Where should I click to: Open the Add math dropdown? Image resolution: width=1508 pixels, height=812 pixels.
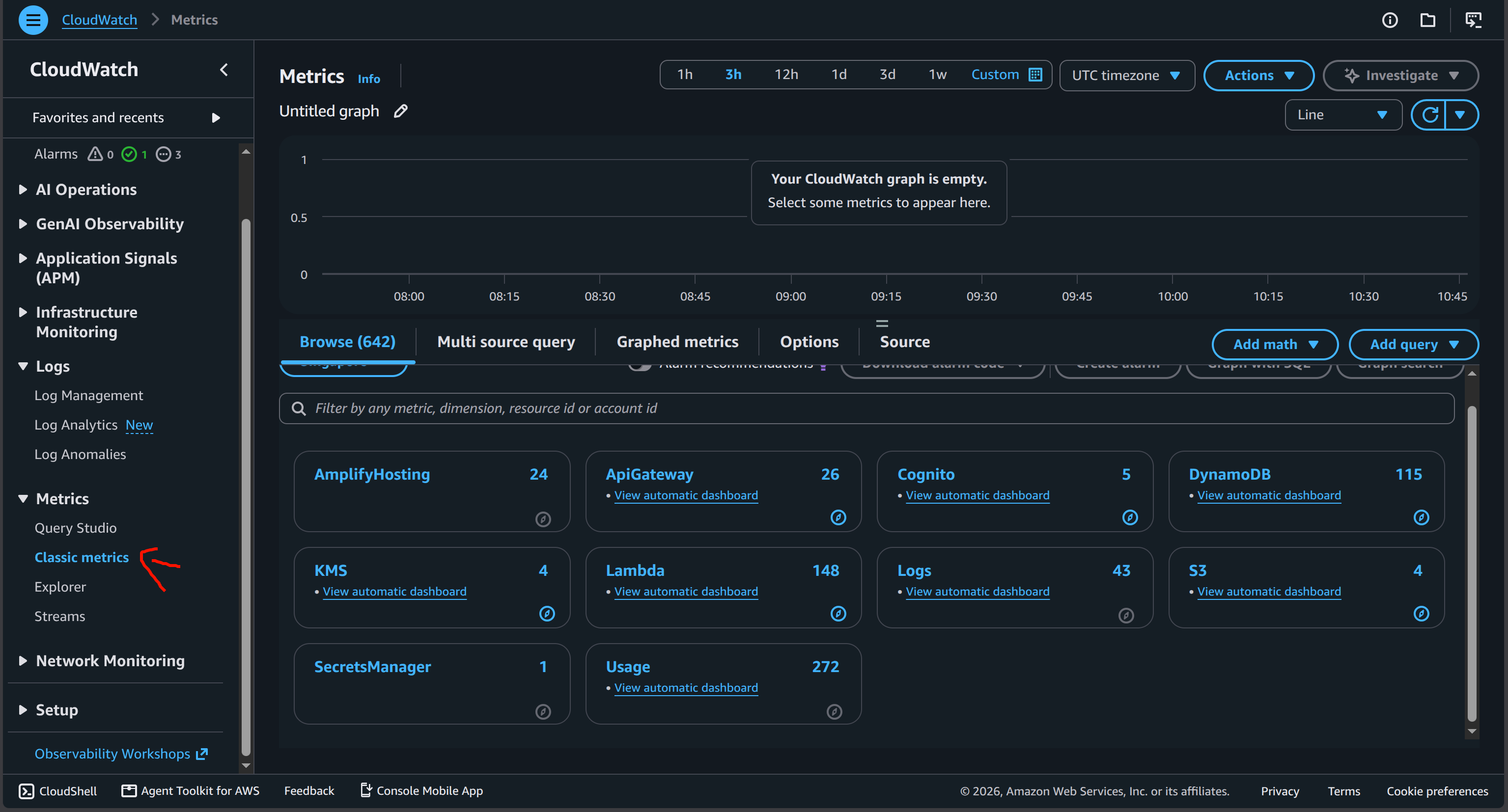point(1275,345)
